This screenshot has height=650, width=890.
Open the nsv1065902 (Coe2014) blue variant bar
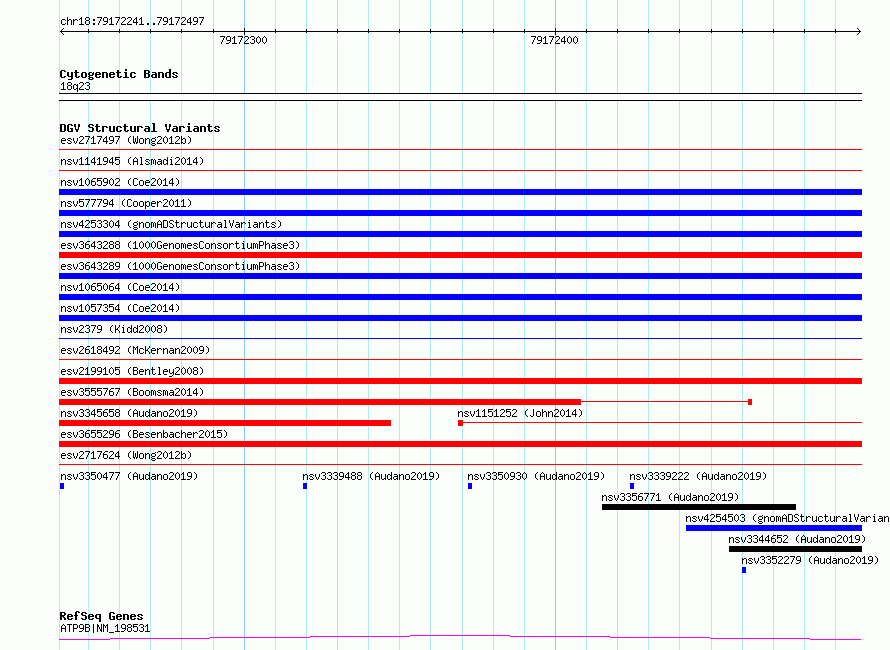(460, 192)
